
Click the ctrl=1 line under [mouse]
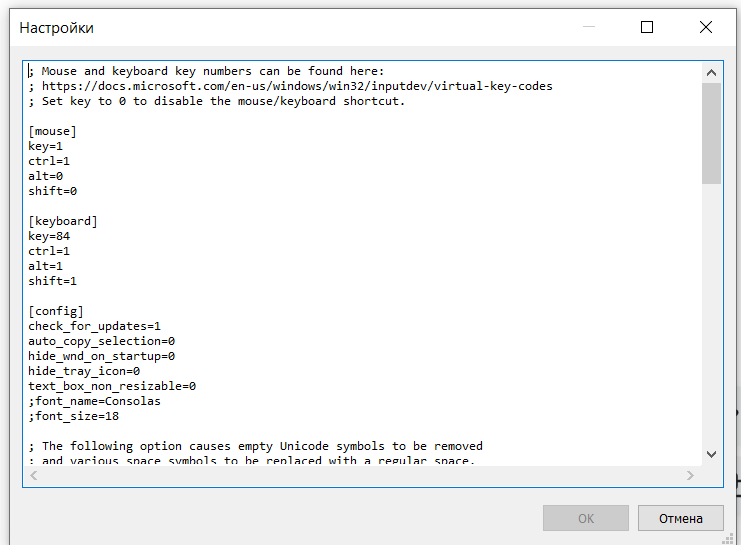[49, 161]
